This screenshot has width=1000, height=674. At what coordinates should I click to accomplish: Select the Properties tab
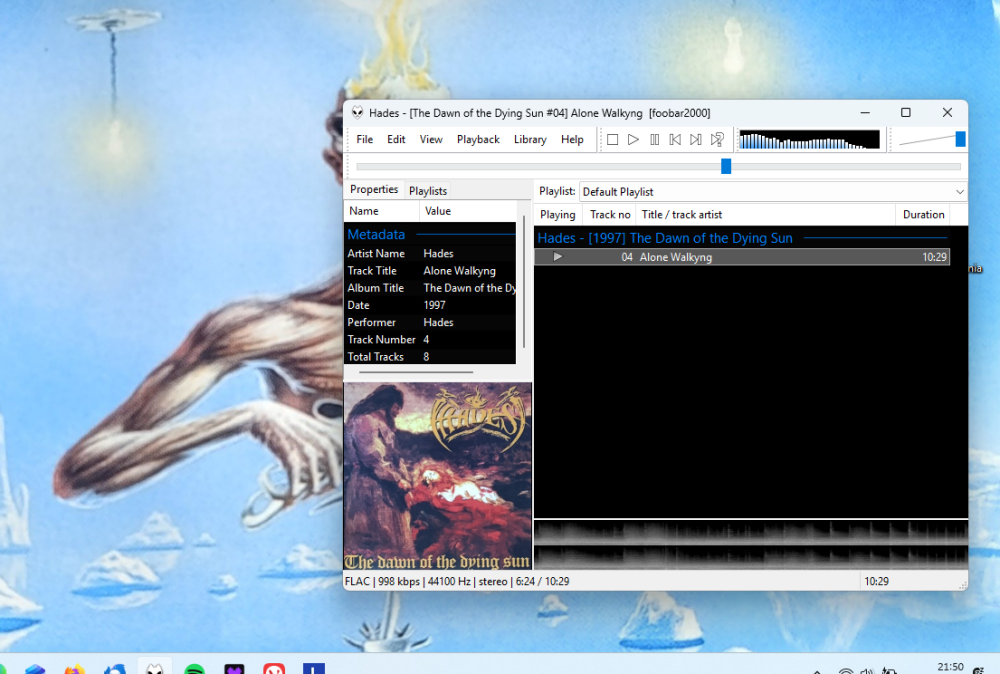coord(374,190)
